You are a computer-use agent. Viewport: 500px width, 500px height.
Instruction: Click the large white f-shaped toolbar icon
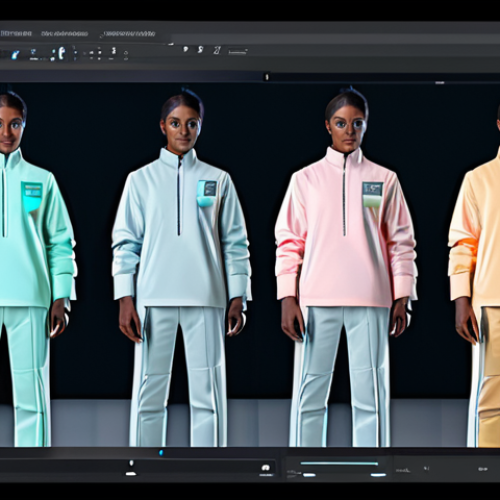(61, 53)
